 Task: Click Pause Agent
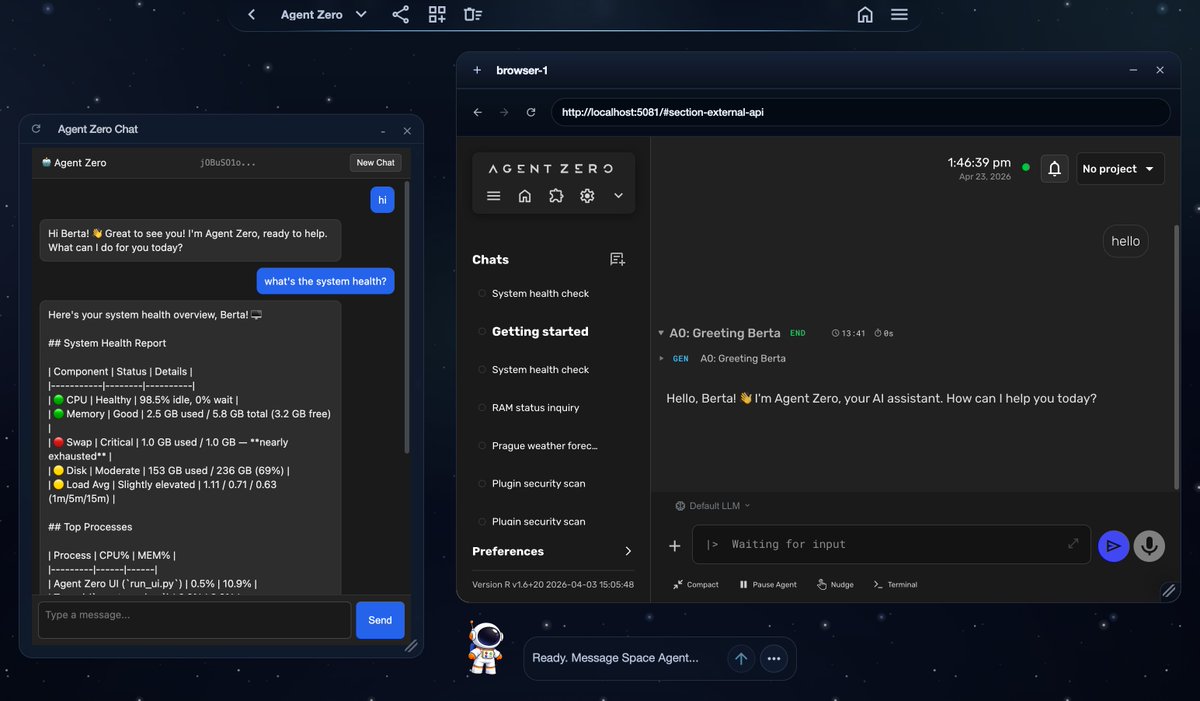pos(768,584)
